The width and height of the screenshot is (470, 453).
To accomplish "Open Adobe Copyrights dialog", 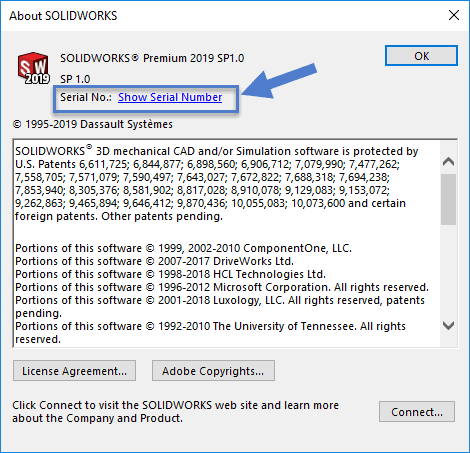I will pos(213,371).
